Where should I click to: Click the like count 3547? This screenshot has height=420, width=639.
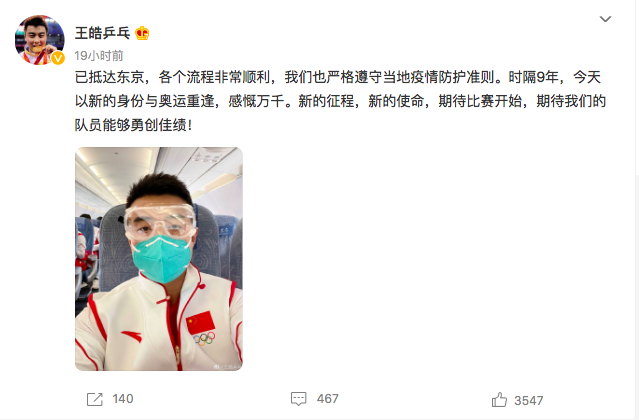coord(529,400)
